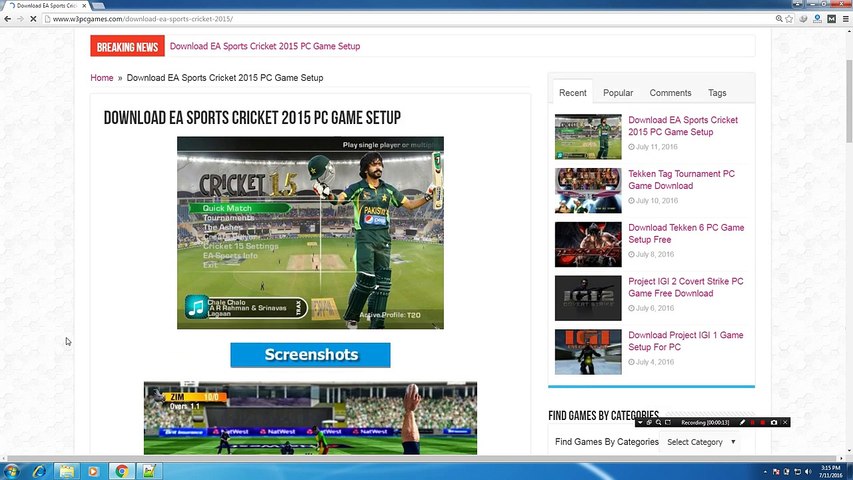The height and width of the screenshot is (480, 853).
Task: Switch to the Tags tab
Action: coord(717,93)
